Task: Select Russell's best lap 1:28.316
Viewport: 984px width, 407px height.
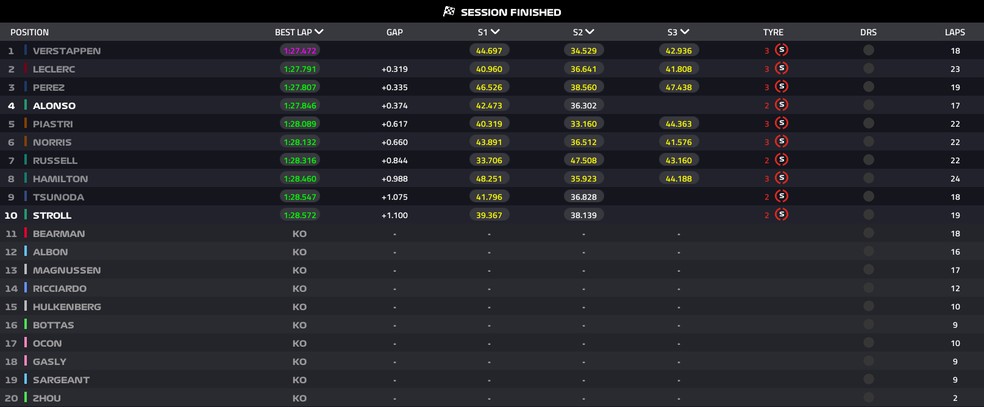Action: [300, 161]
